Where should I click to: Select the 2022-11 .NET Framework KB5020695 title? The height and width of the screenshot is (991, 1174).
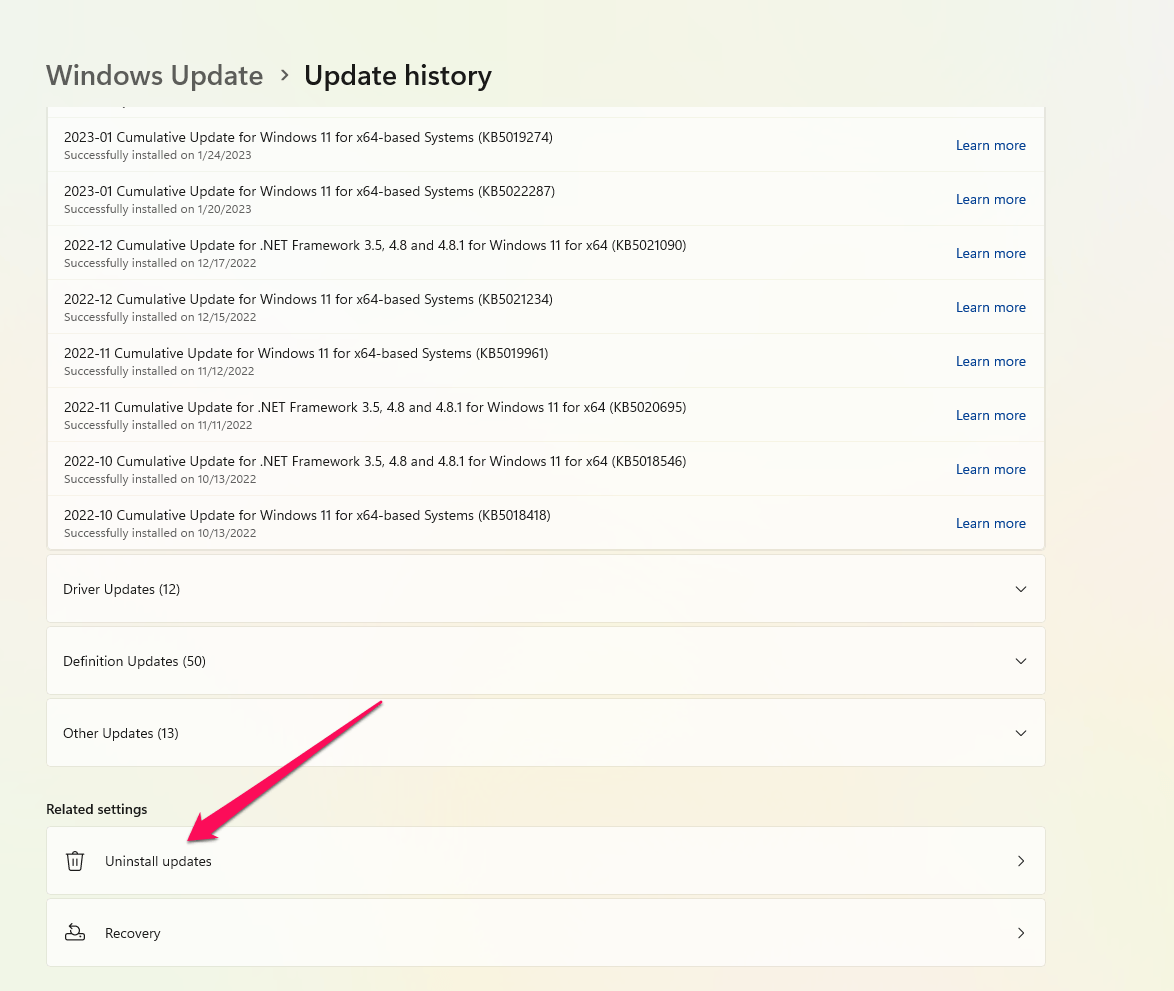375,406
